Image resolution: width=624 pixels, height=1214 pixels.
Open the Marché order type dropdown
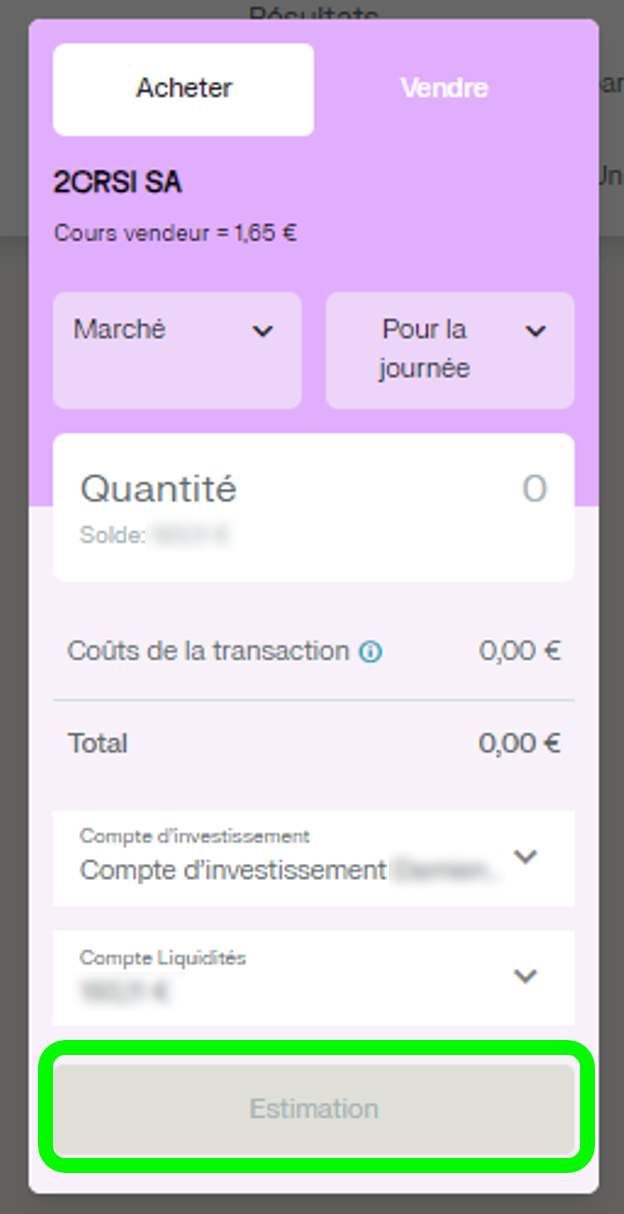pyautogui.click(x=177, y=350)
